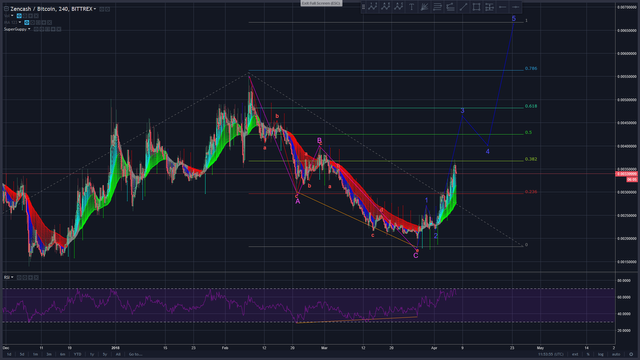Select the magenta wave label B
640x360 pixels.
tap(319, 140)
